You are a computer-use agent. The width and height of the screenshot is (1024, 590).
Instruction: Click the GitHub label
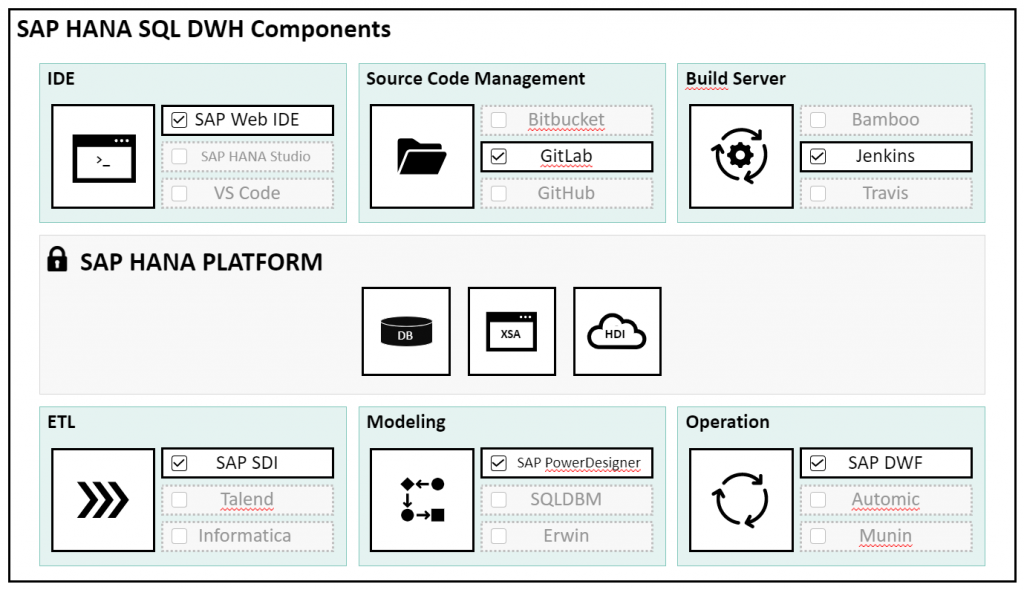[566, 193]
